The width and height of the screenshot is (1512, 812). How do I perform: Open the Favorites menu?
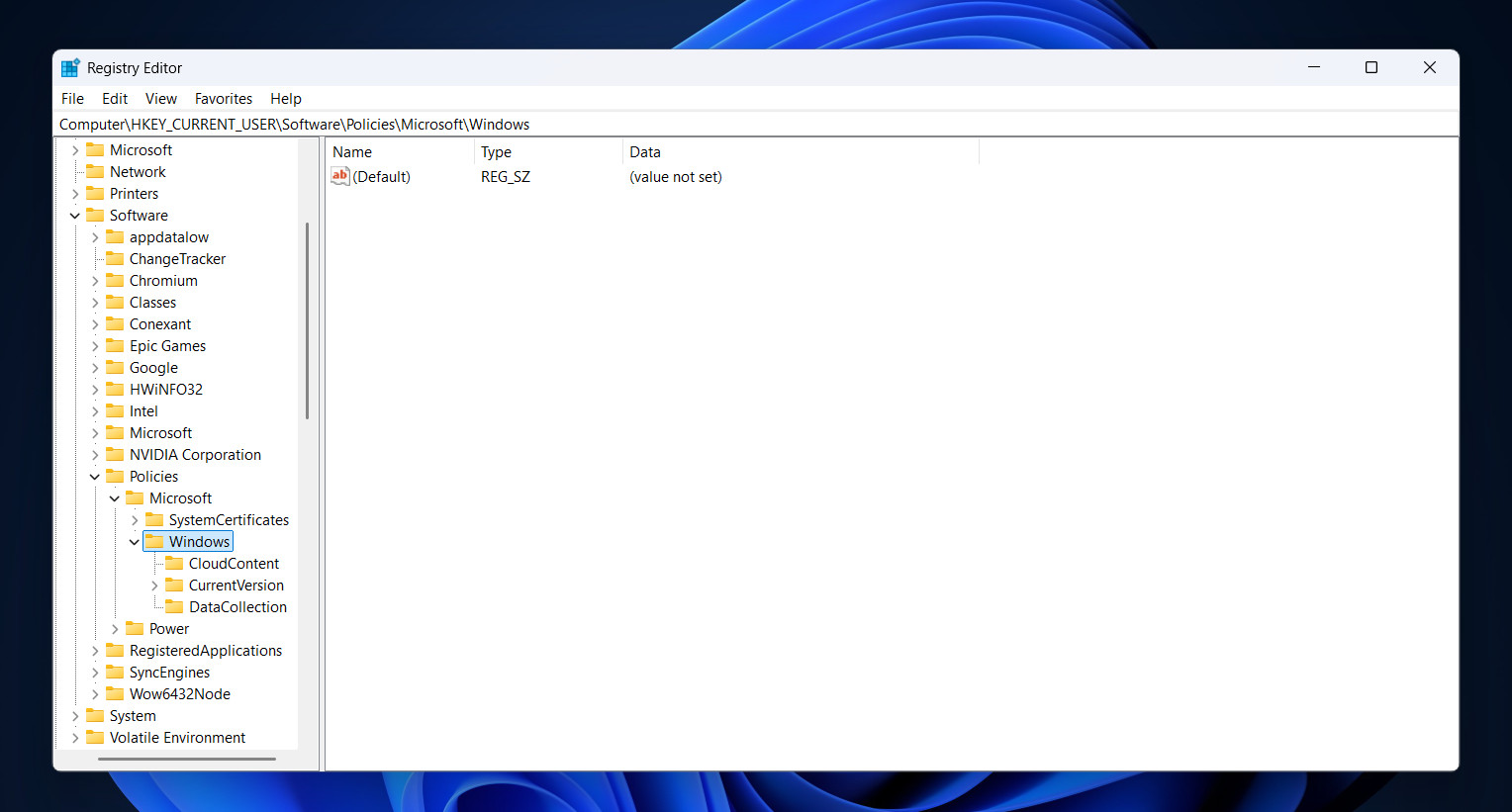tap(223, 98)
